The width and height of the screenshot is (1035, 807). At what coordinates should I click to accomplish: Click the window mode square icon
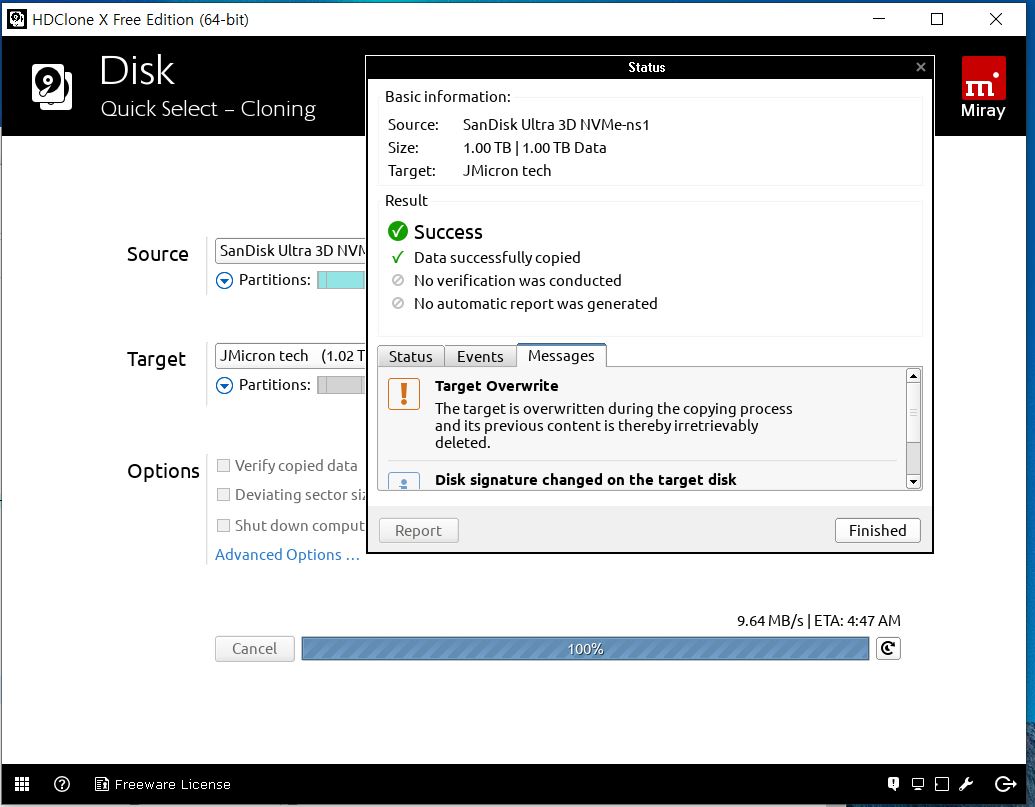pos(942,784)
